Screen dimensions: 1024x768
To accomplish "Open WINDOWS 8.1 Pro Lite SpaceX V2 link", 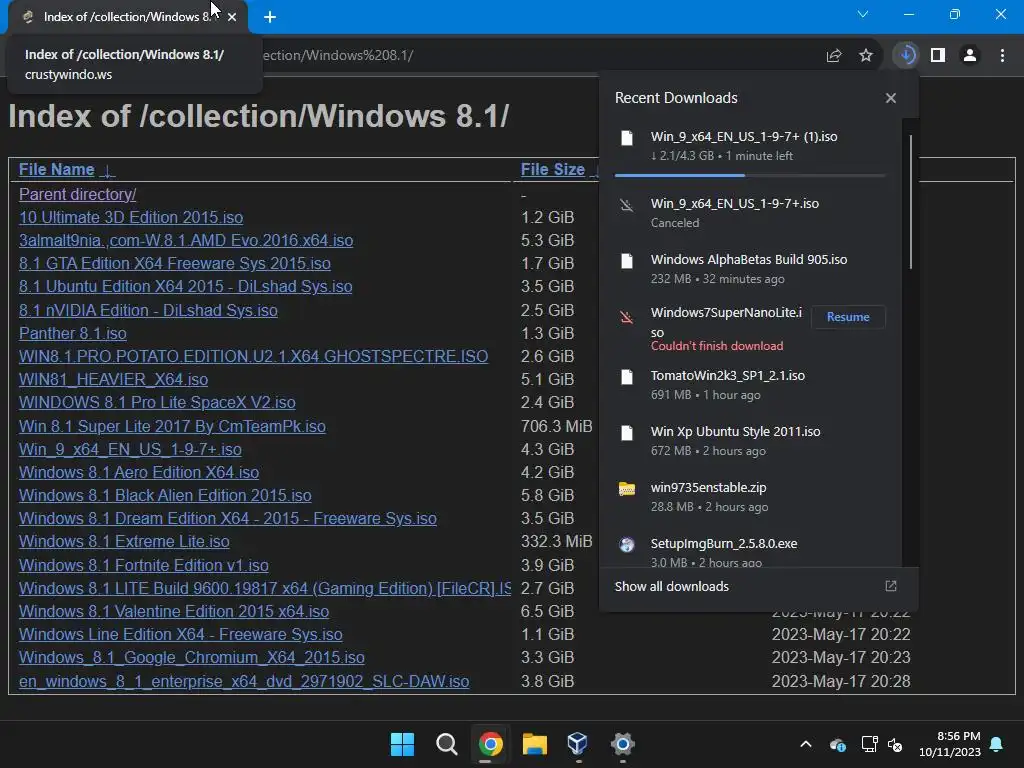I will point(157,402).
